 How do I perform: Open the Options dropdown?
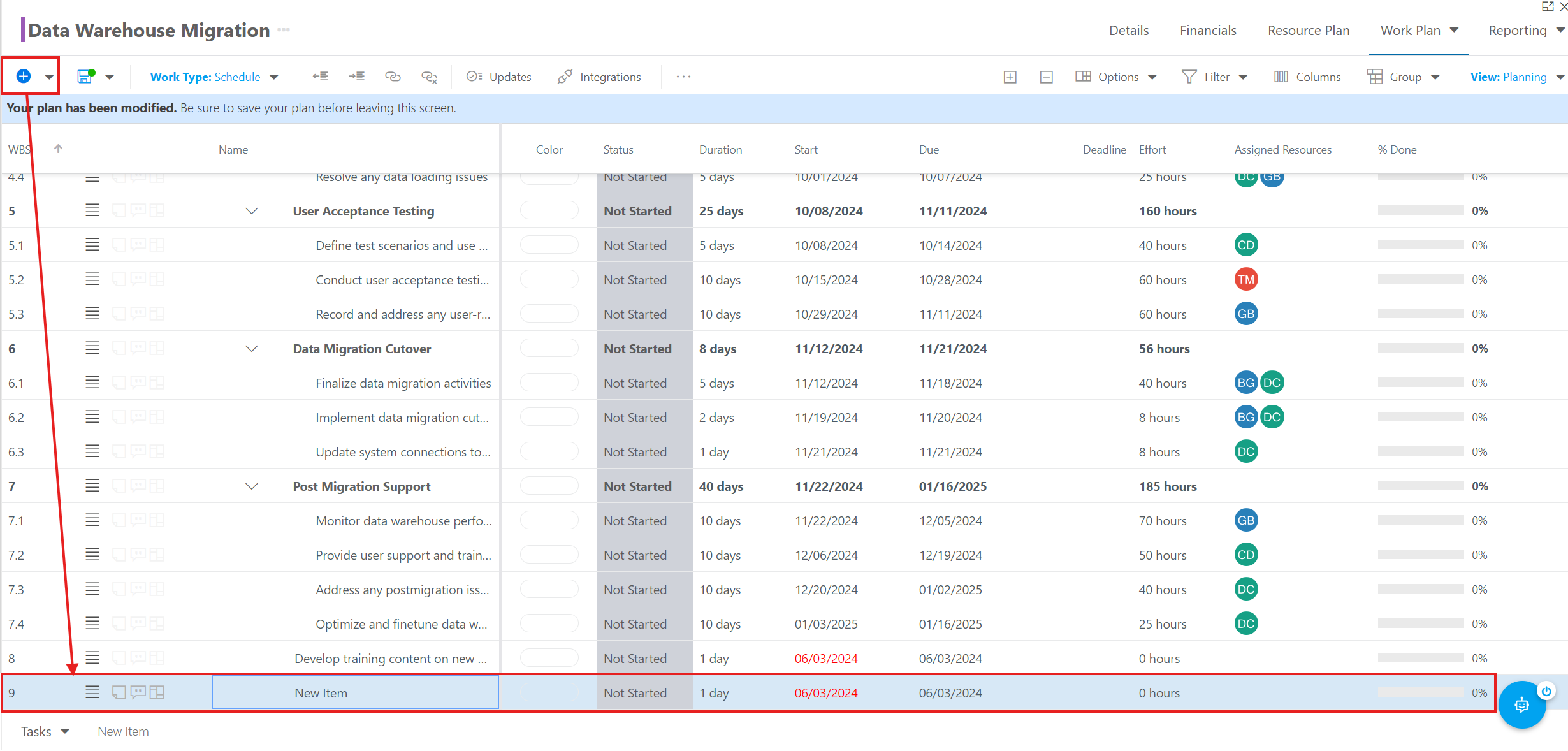(x=1115, y=77)
